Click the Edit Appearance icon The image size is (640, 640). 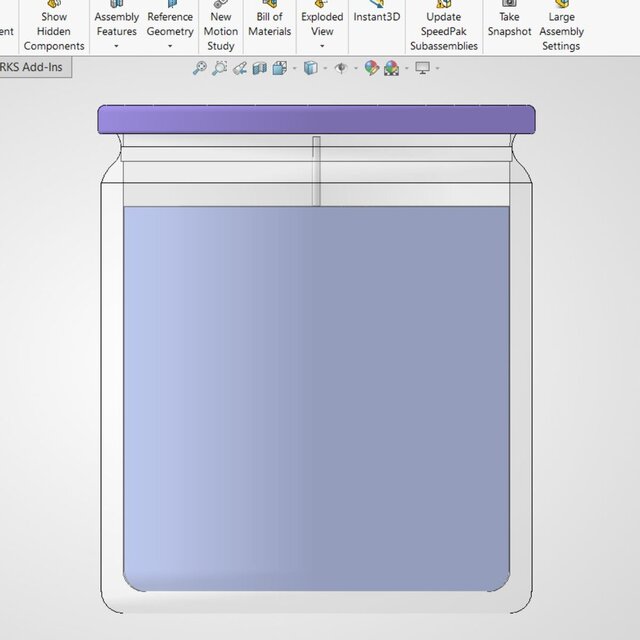tap(371, 68)
